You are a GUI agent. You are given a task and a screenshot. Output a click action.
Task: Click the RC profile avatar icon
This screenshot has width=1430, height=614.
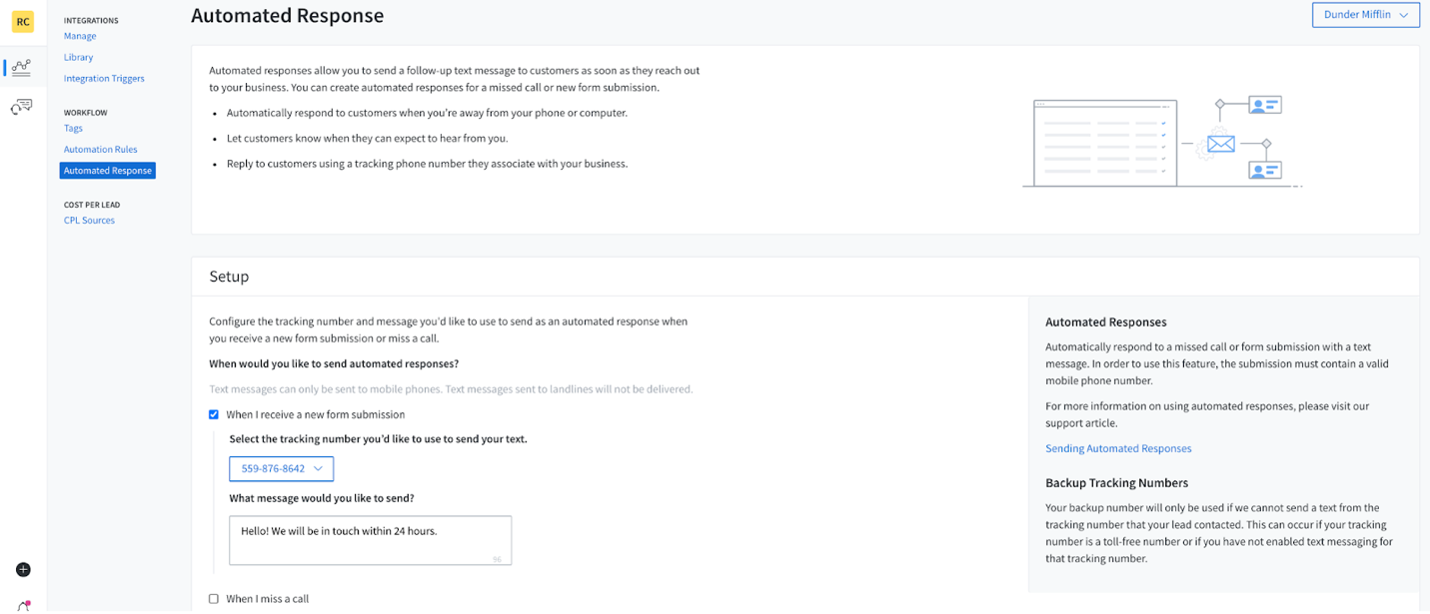[22, 21]
